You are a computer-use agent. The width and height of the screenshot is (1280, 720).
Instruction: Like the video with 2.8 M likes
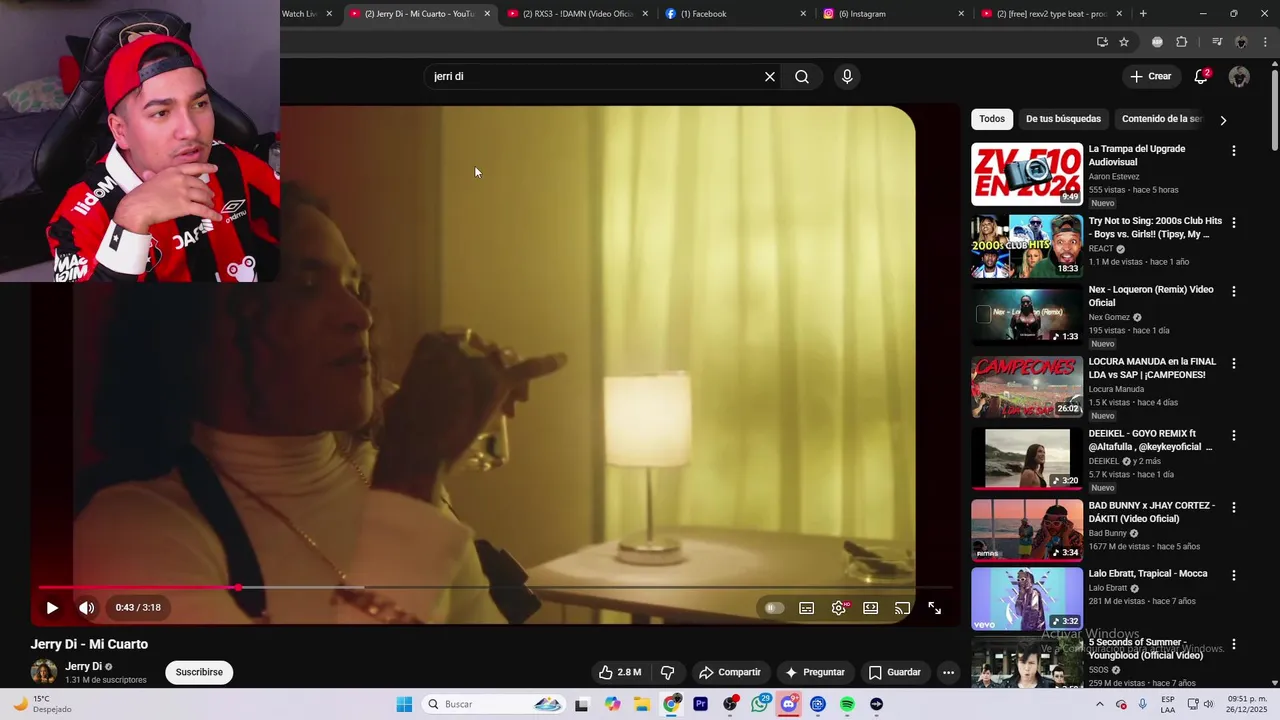click(619, 672)
